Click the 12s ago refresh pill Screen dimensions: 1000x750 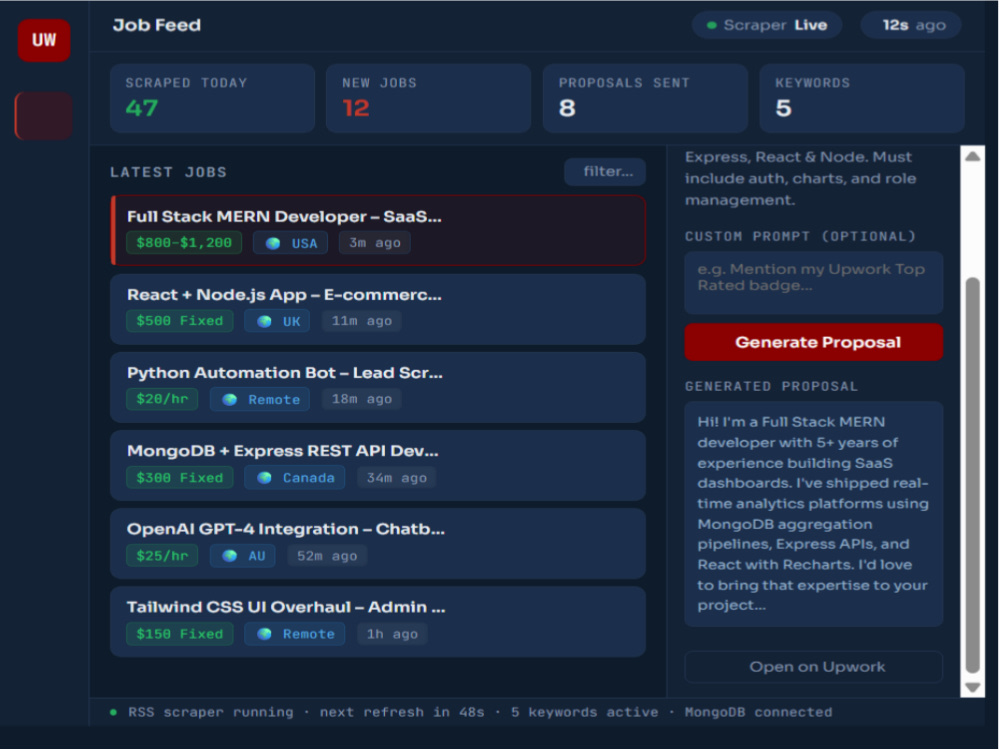pos(911,26)
